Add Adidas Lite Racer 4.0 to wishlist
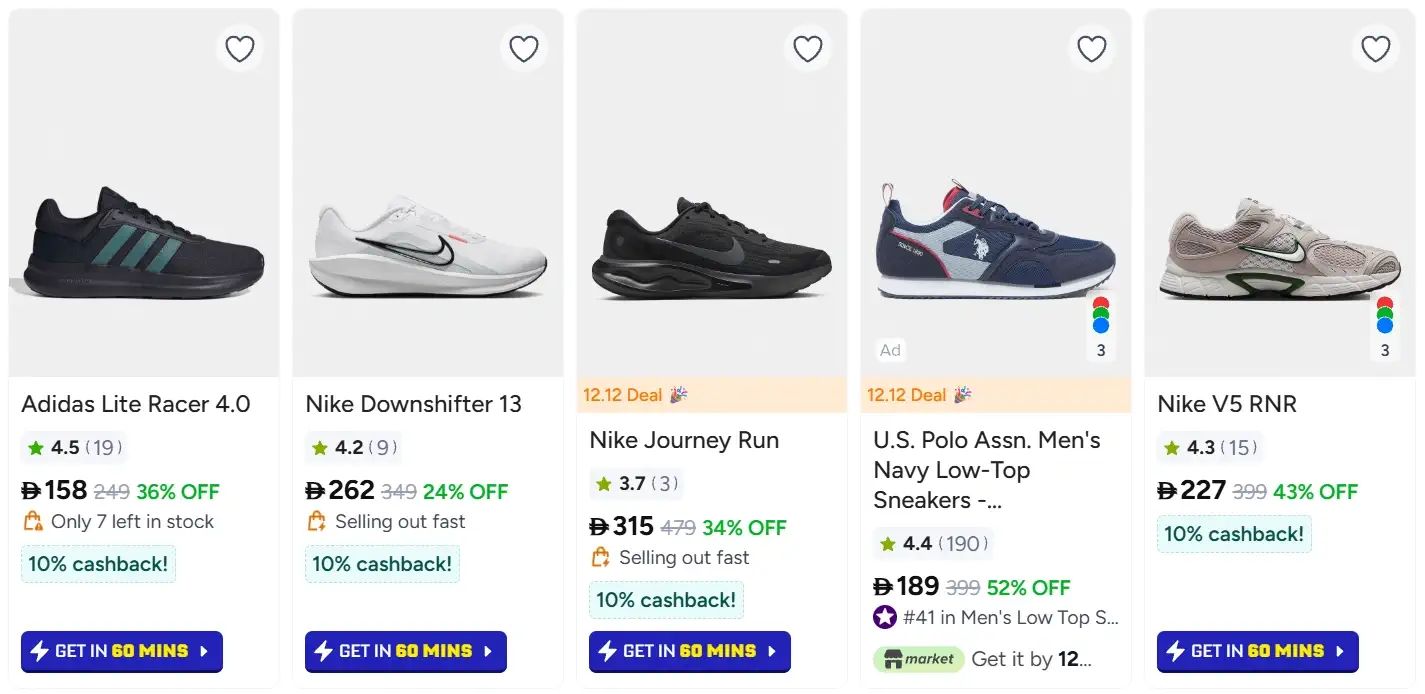 (240, 49)
